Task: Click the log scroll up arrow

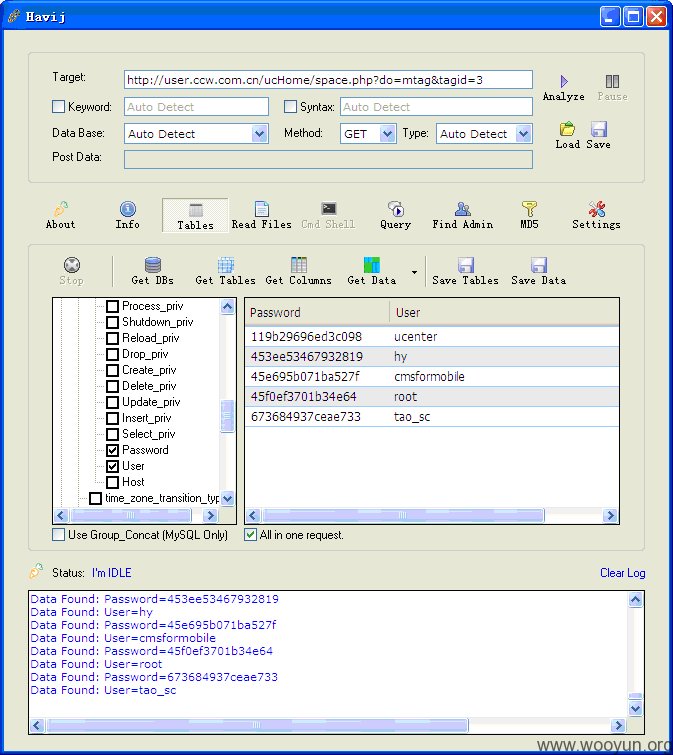Action: 635,599
